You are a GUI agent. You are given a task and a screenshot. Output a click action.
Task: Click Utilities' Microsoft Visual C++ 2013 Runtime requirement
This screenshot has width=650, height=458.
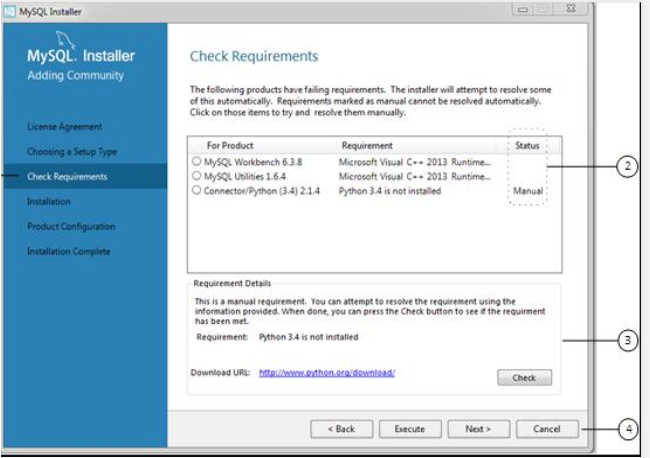point(415,177)
